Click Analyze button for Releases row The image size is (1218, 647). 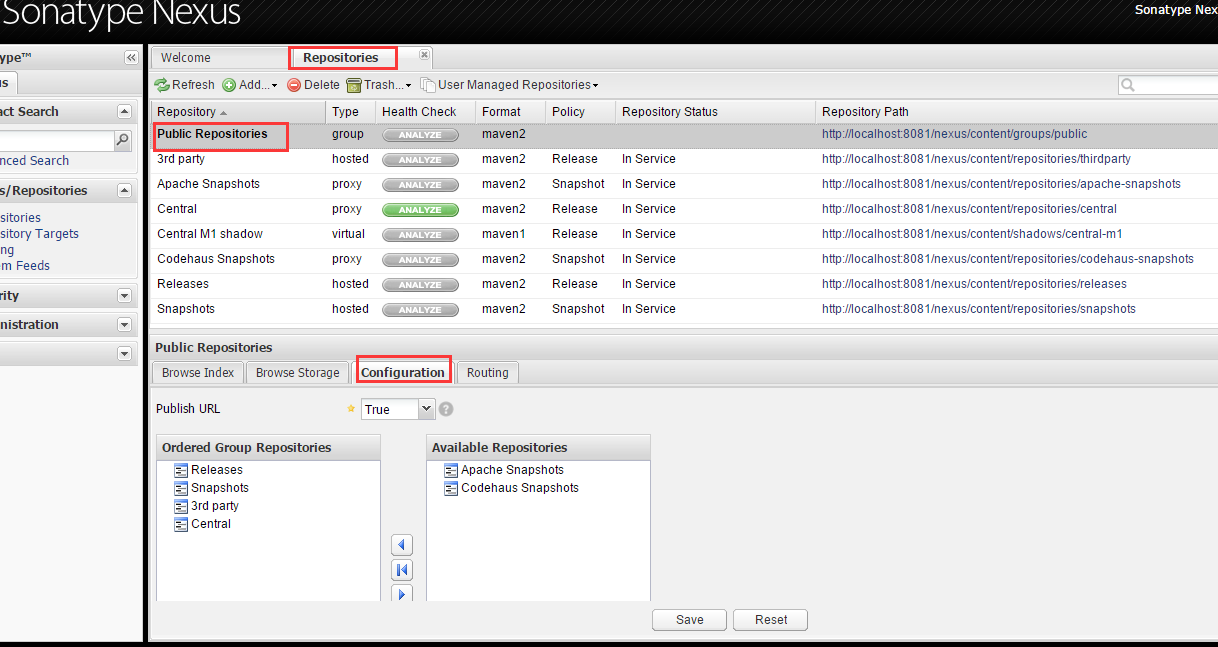coord(420,285)
